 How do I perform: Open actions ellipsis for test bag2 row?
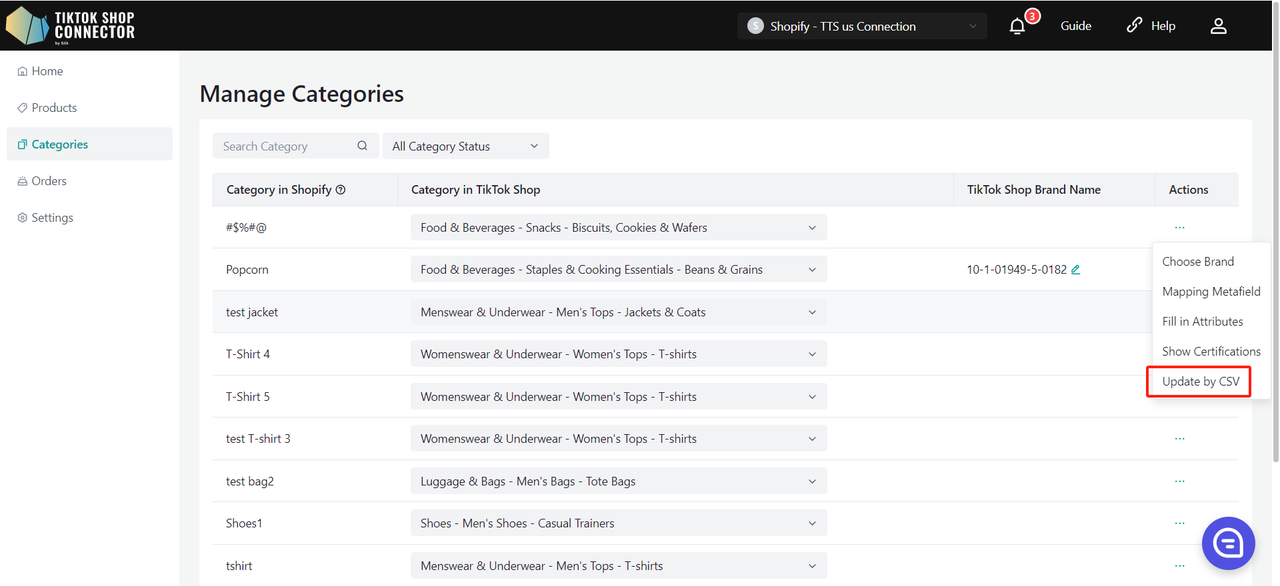[1180, 481]
